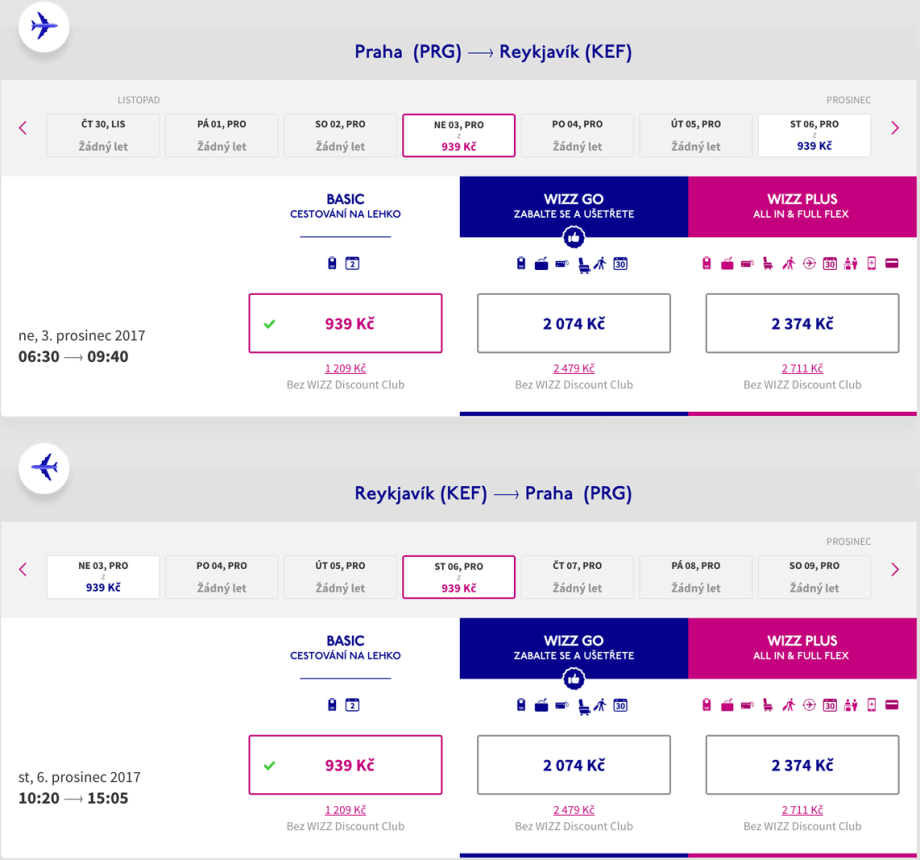Pick return date NE 03, PRO
920x860 pixels.
pos(103,577)
